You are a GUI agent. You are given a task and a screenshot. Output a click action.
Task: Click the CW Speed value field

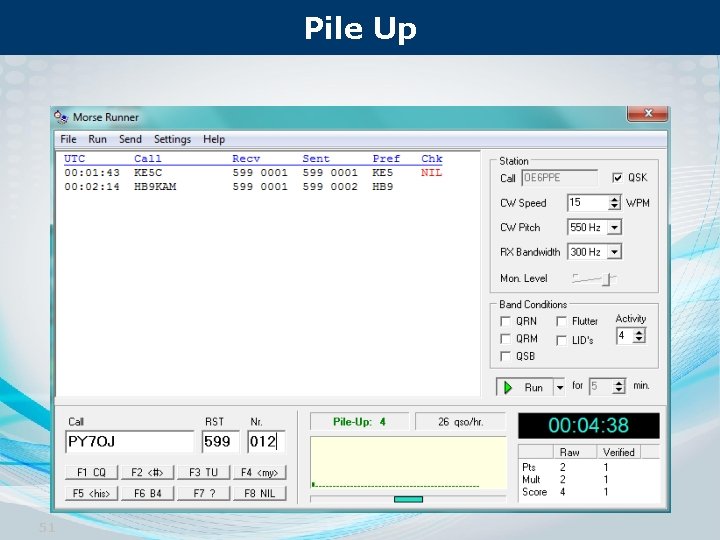pyautogui.click(x=588, y=202)
